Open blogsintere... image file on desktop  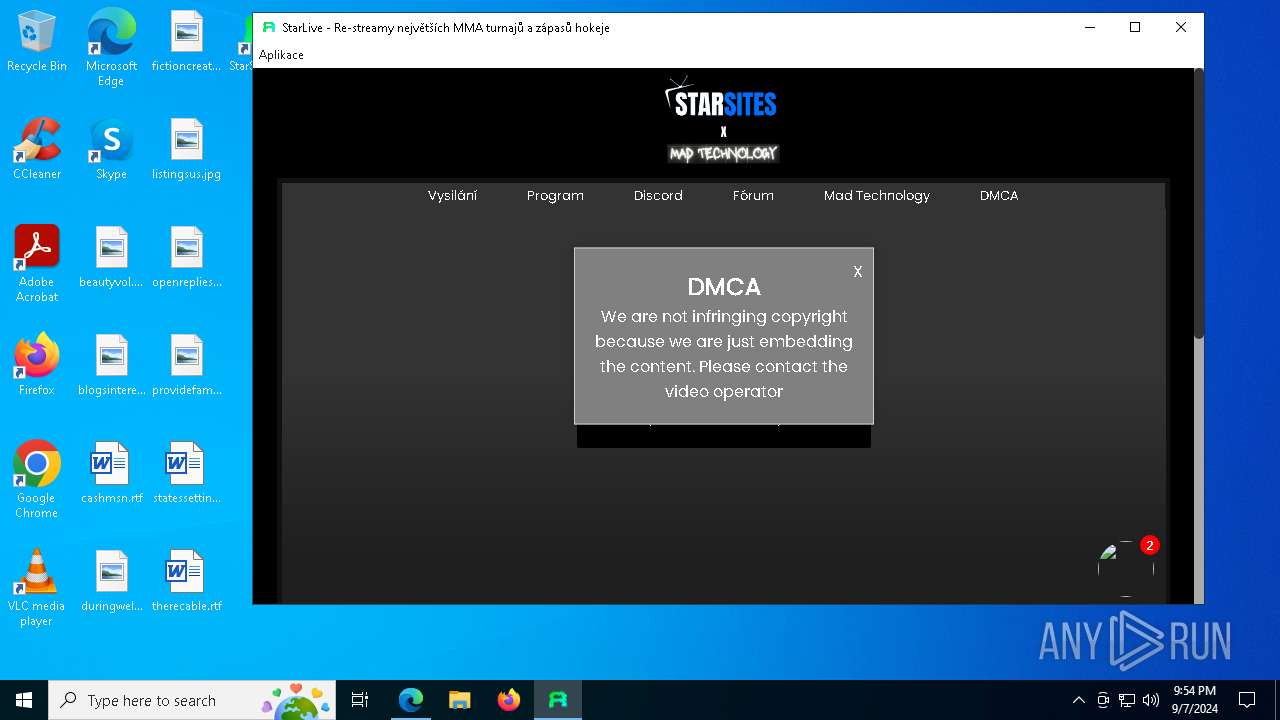tap(111, 366)
